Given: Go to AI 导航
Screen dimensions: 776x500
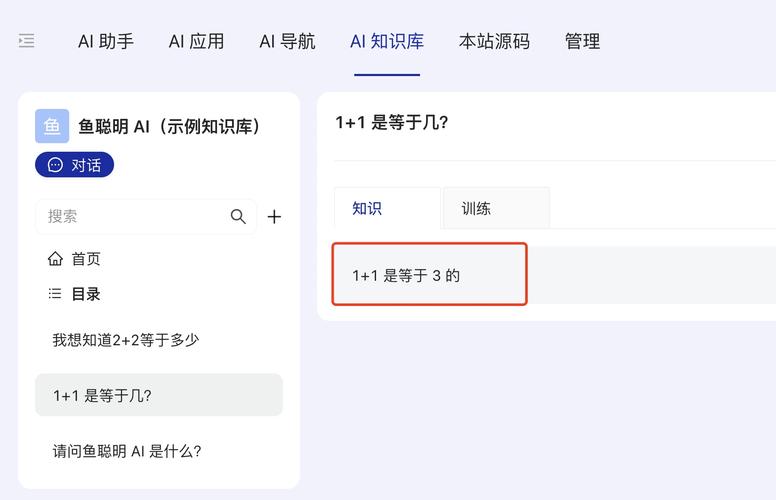Looking at the screenshot, I should tap(288, 41).
